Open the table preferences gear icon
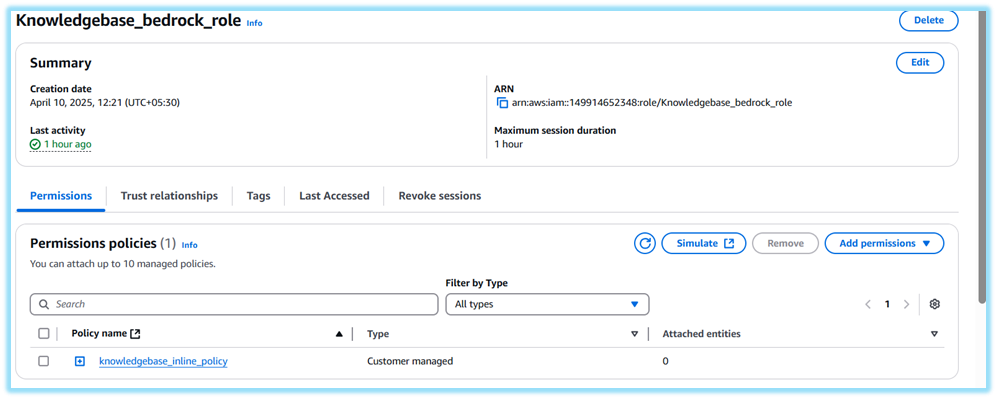 click(934, 304)
